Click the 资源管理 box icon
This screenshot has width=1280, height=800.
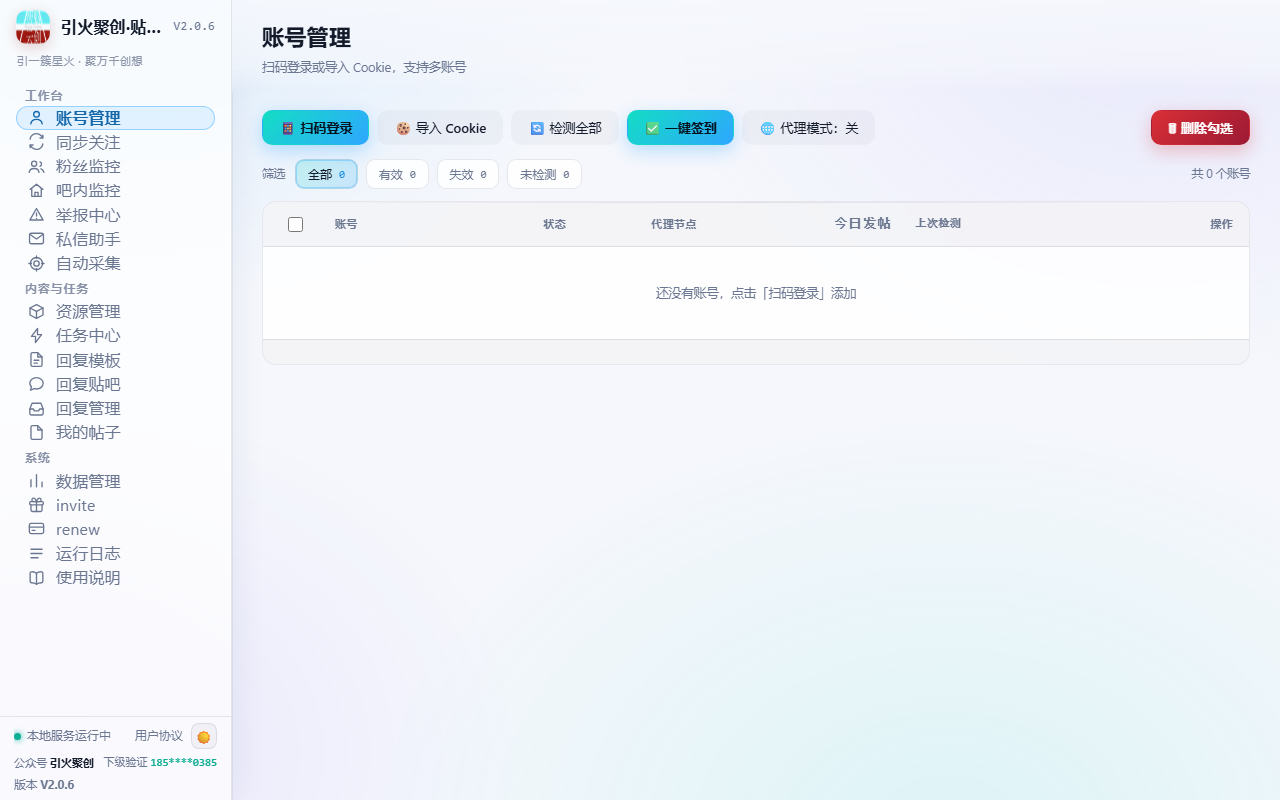37,311
